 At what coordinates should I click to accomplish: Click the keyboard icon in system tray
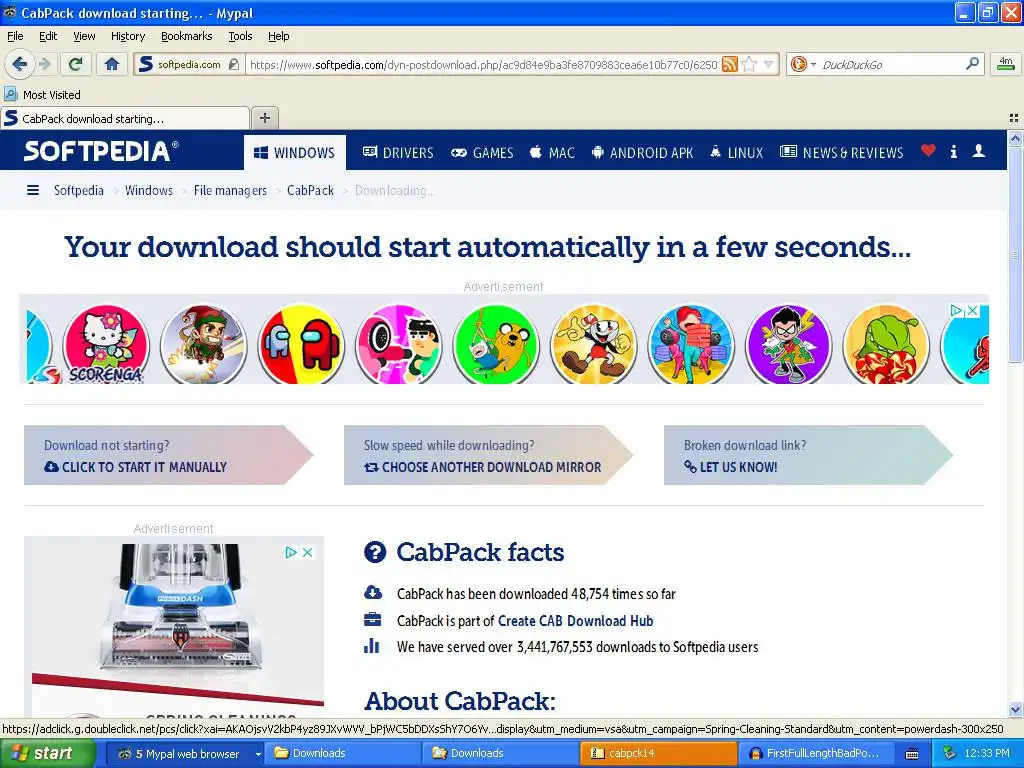click(x=912, y=754)
